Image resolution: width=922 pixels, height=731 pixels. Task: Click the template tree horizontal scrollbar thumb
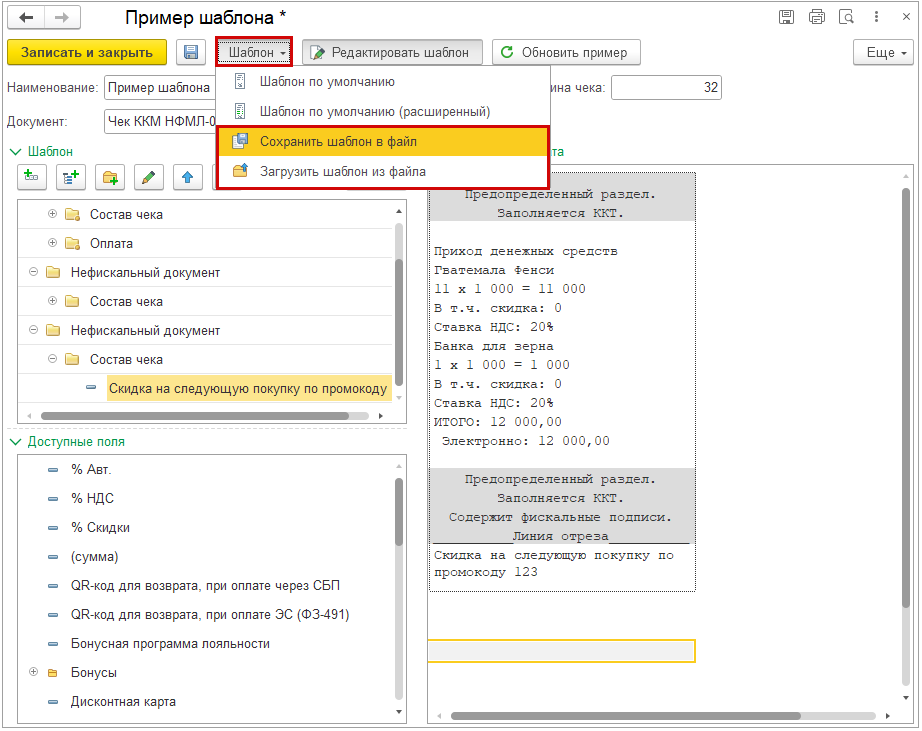[195, 416]
